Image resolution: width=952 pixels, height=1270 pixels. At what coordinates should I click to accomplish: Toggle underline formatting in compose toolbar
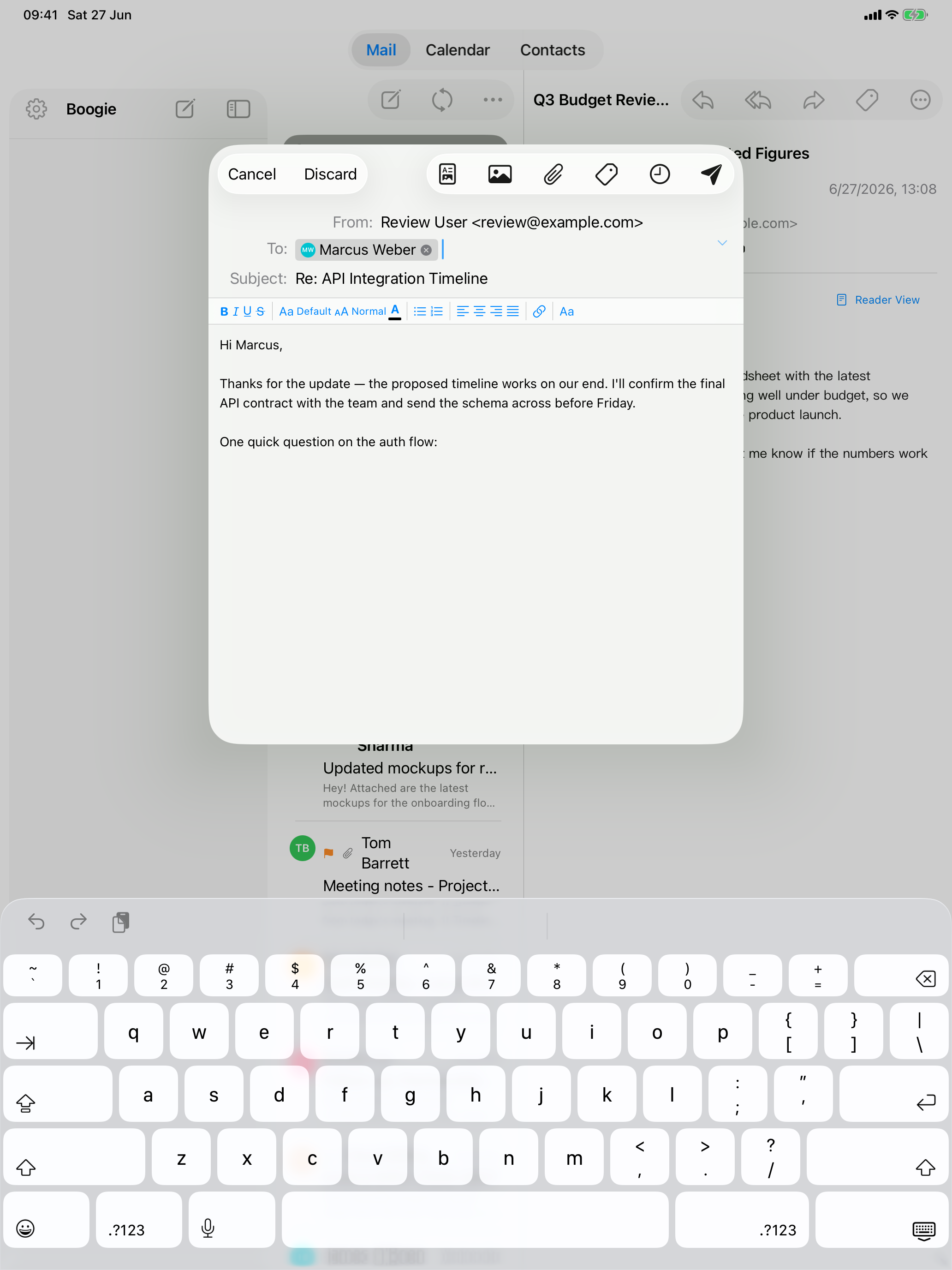pos(247,311)
